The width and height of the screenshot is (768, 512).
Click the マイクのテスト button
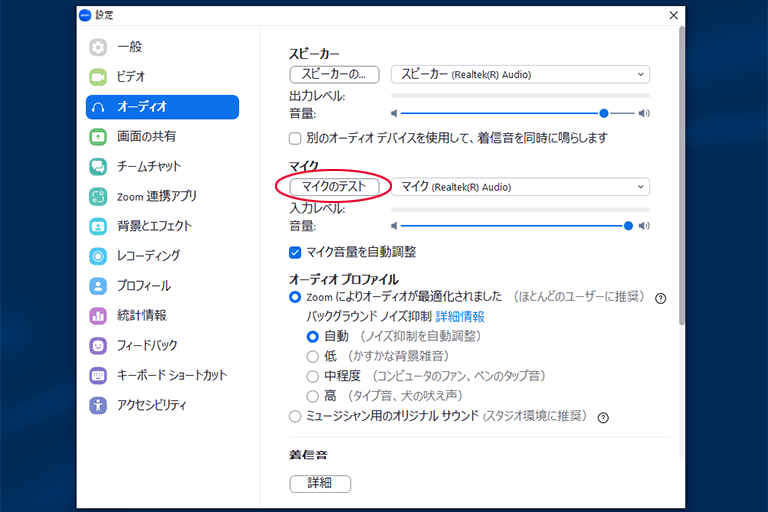(335, 187)
